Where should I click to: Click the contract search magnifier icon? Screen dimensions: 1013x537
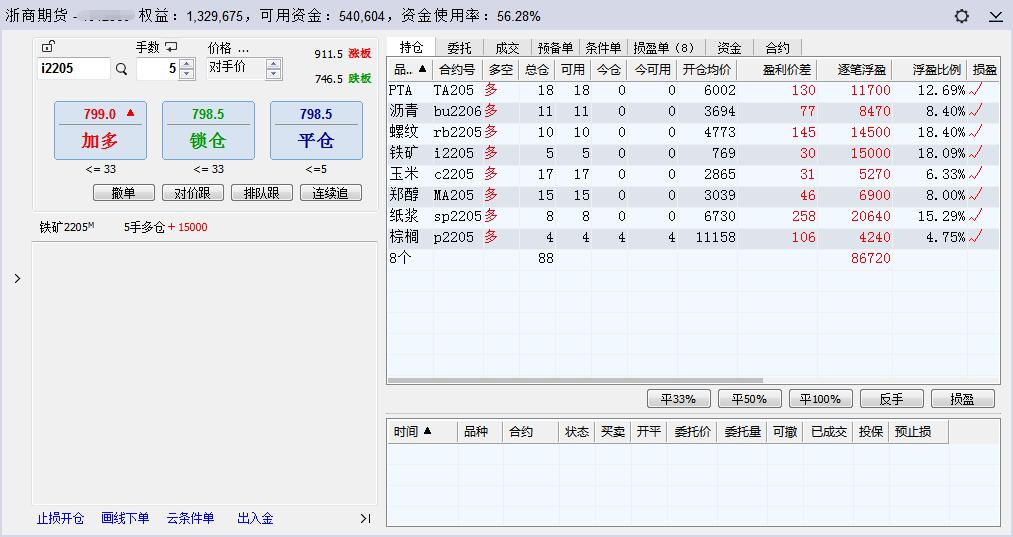coord(121,70)
